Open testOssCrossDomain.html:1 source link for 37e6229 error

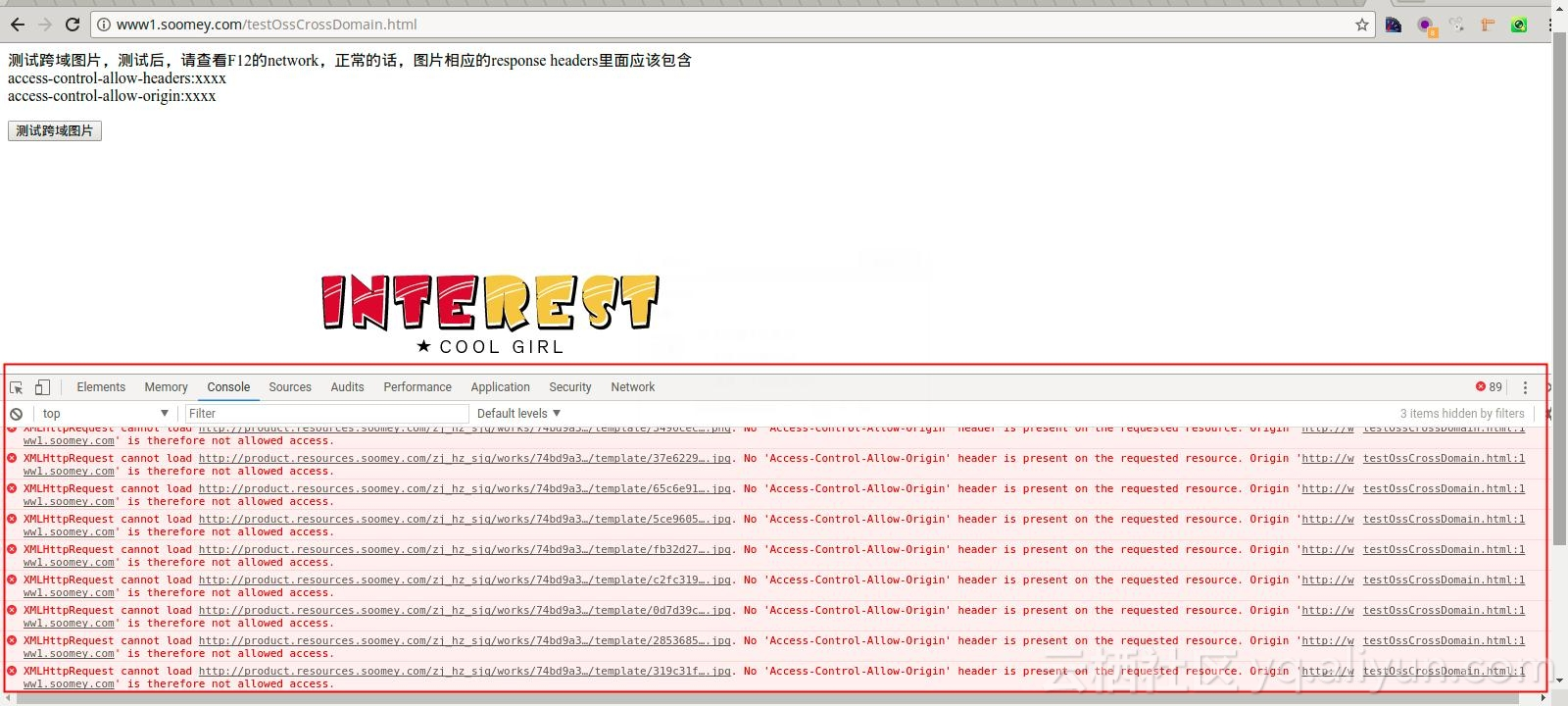pos(1444,459)
